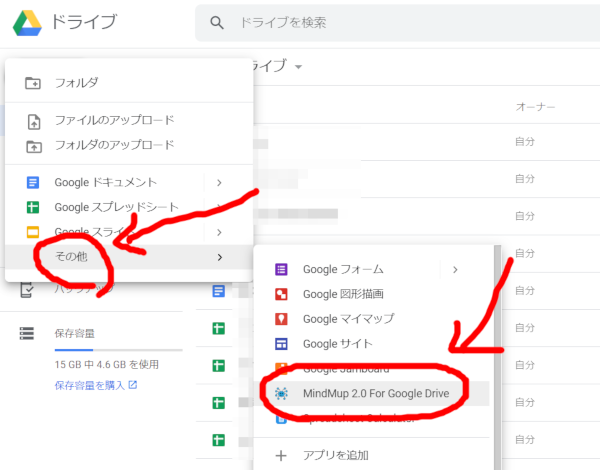Screen dimensions: 600x470
Task: Click the storage icon beside 保存容量
Action: click(x=27, y=333)
